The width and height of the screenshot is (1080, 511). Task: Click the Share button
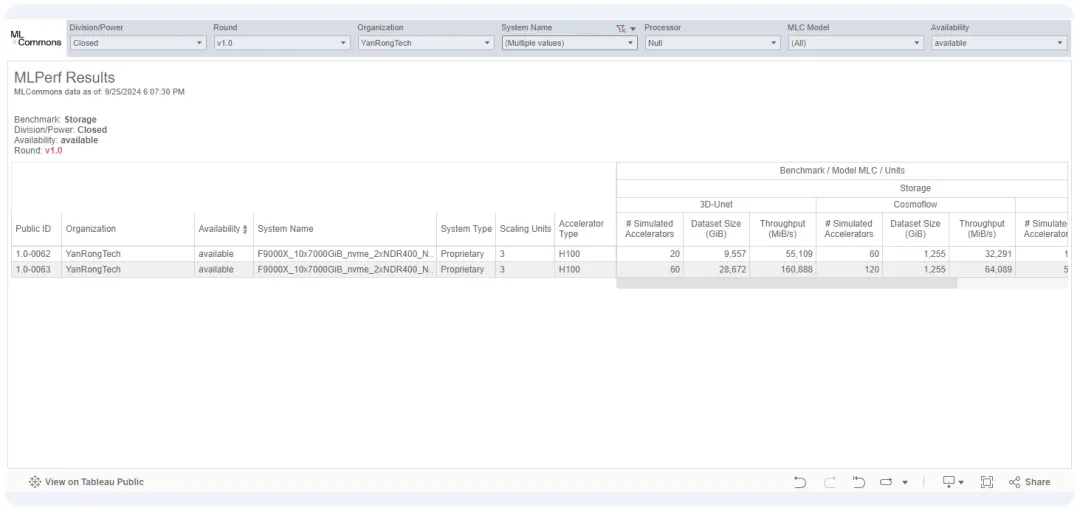coord(1030,482)
